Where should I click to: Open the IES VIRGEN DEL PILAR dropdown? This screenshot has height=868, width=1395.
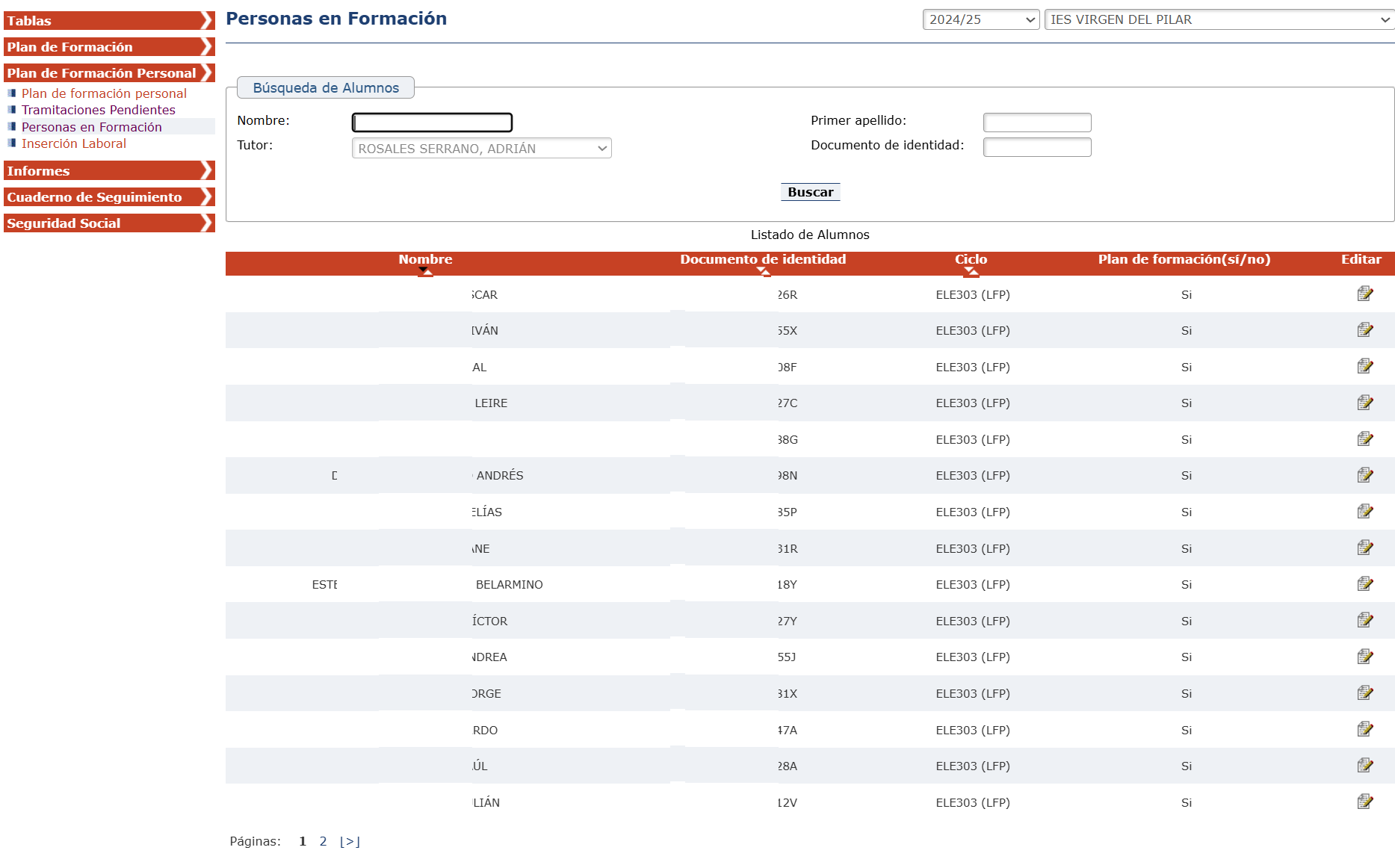pyautogui.click(x=1219, y=20)
